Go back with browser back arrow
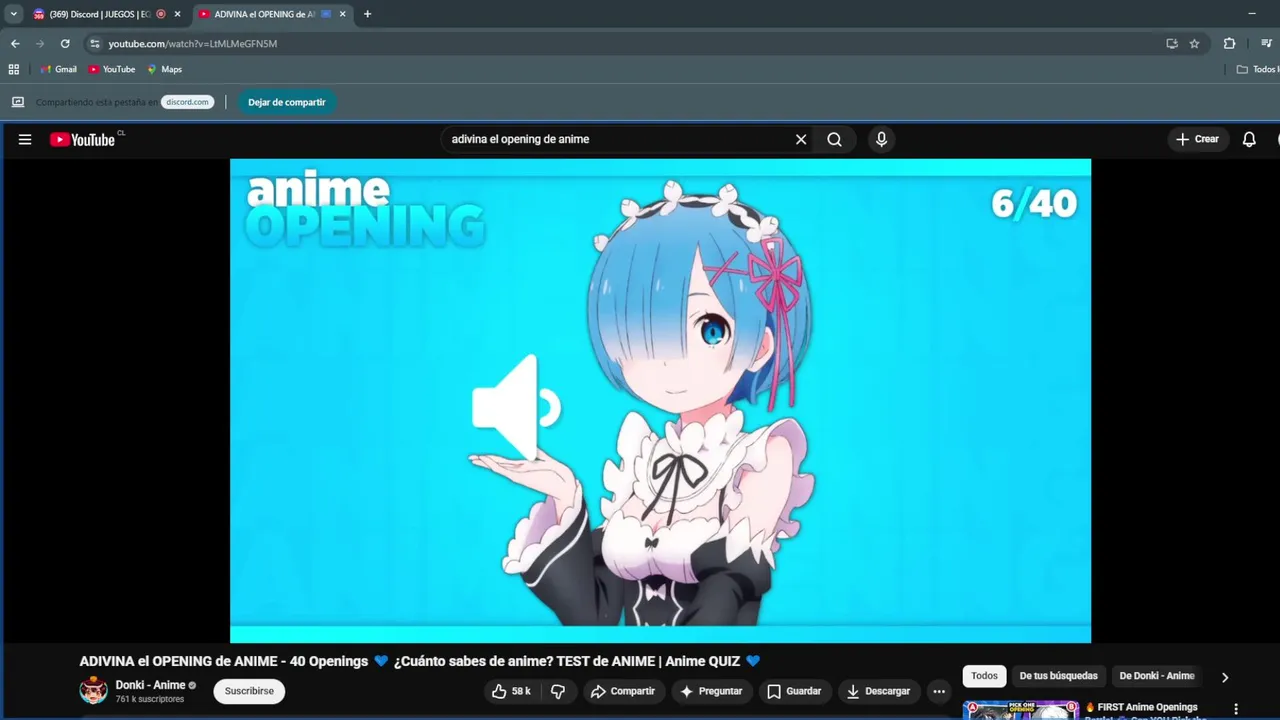Image resolution: width=1280 pixels, height=720 pixels. (x=15, y=44)
